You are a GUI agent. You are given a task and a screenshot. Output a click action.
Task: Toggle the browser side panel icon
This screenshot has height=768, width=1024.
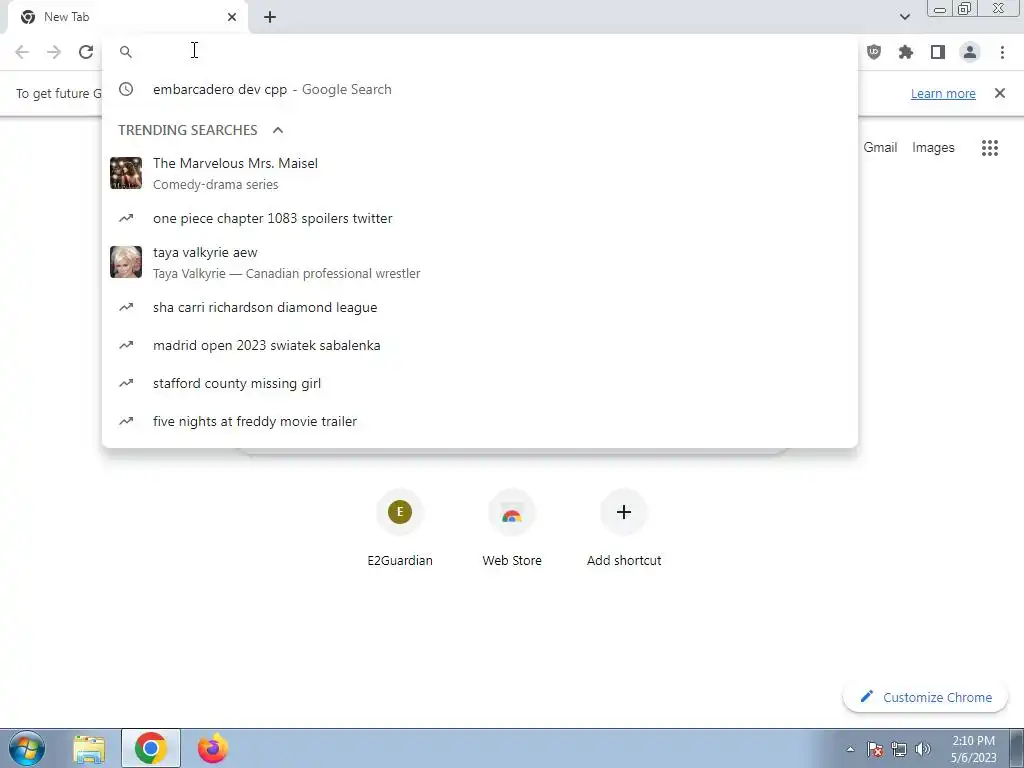coord(938,52)
